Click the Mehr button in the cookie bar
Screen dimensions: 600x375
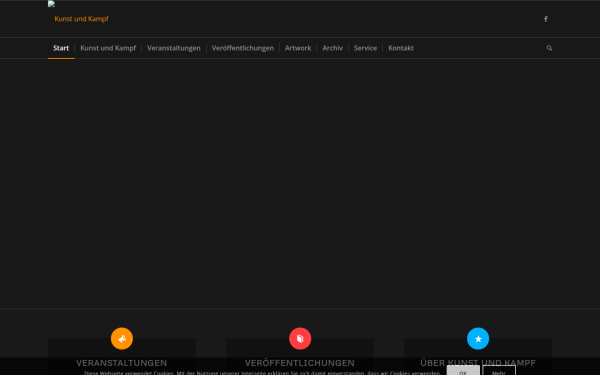click(499, 370)
